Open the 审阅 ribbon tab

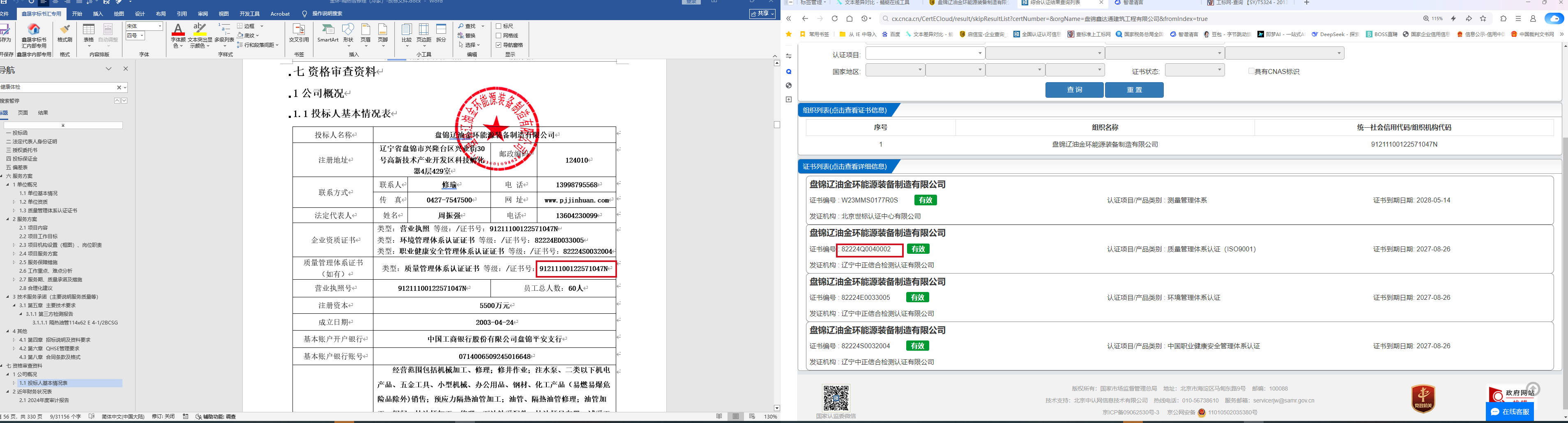pyautogui.click(x=203, y=14)
